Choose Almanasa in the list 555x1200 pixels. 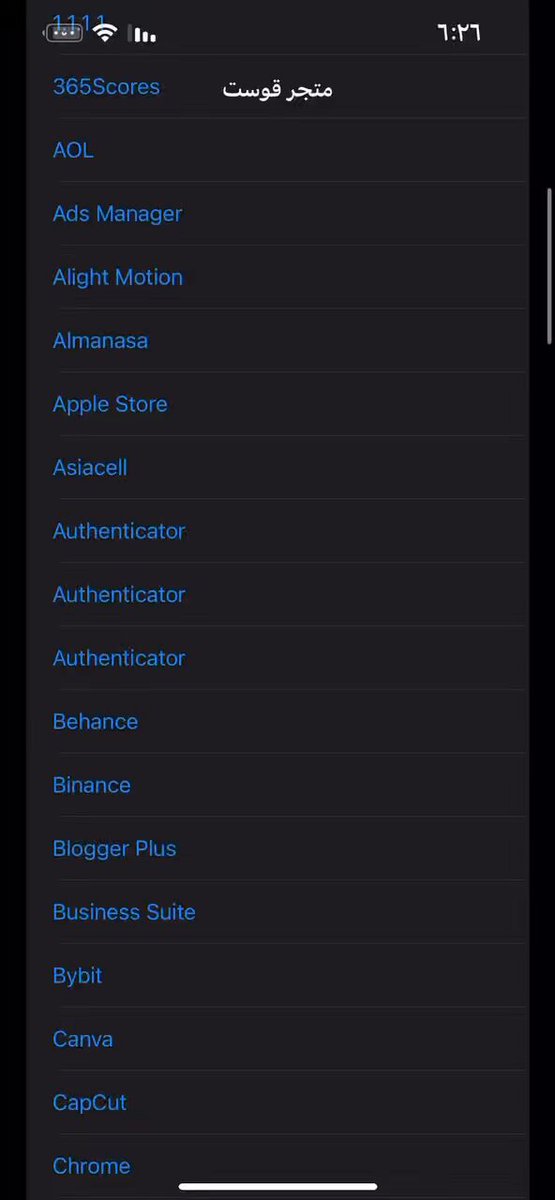coord(100,341)
